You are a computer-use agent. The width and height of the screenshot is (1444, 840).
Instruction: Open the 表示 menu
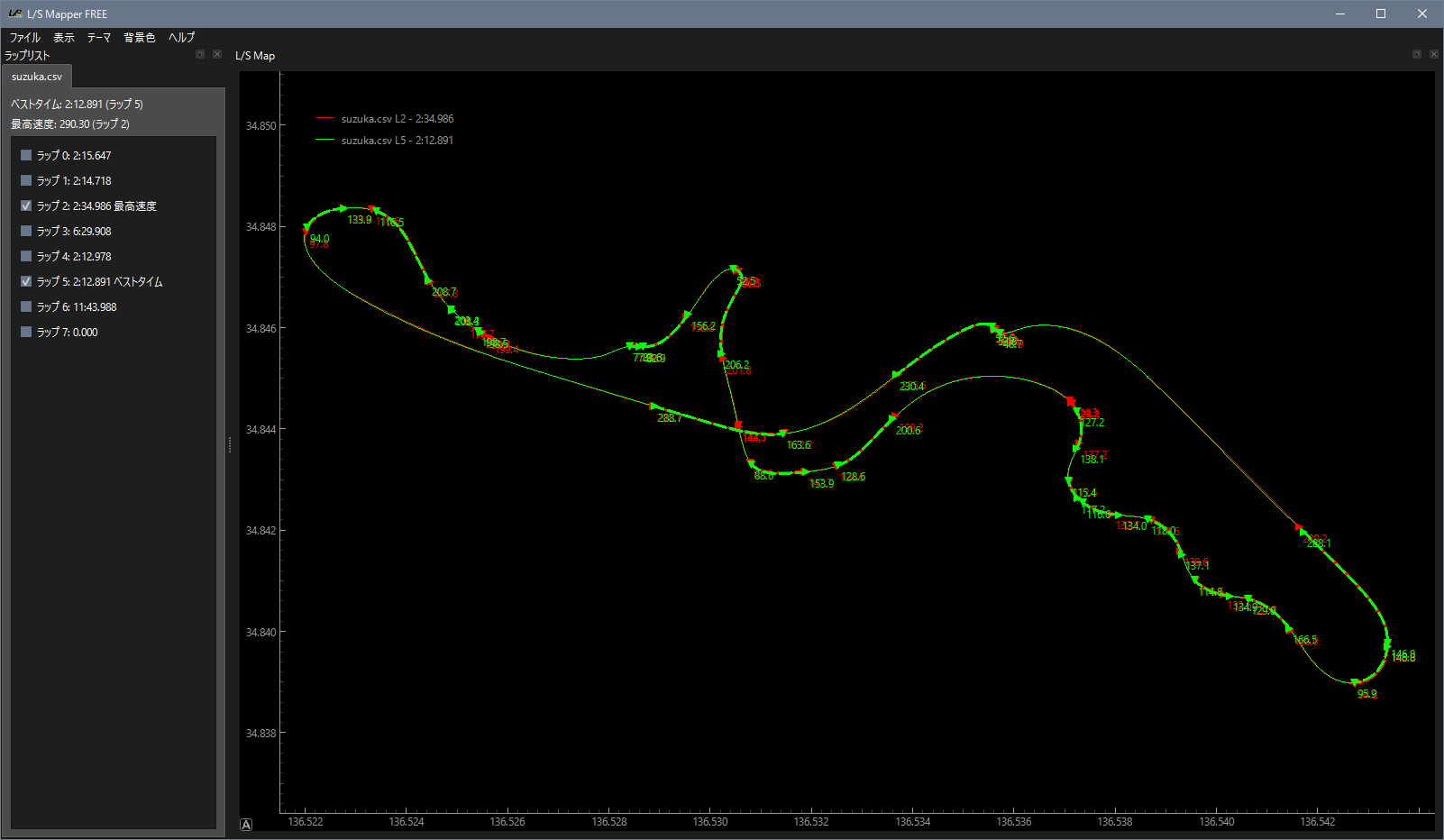64,38
